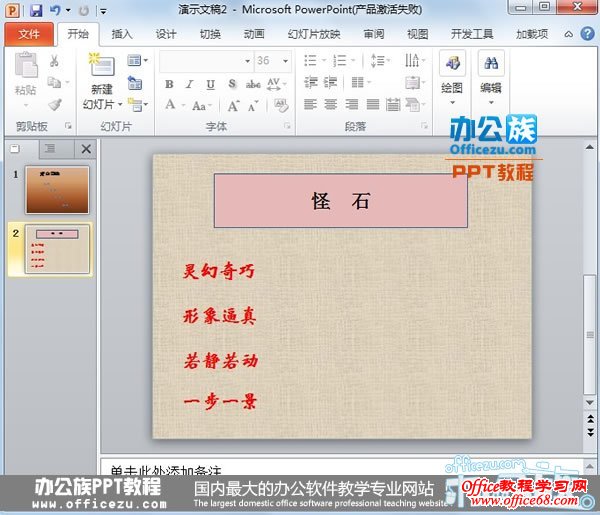600x515 pixels.
Task: Close the slide thumbnail pane
Action: 86,149
